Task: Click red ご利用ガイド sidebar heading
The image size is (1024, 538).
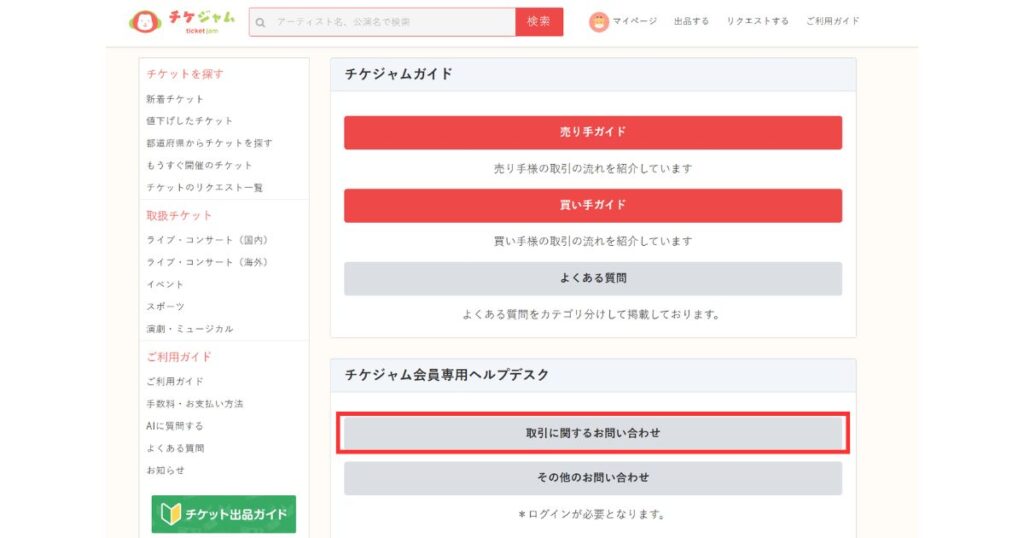Action: point(179,357)
